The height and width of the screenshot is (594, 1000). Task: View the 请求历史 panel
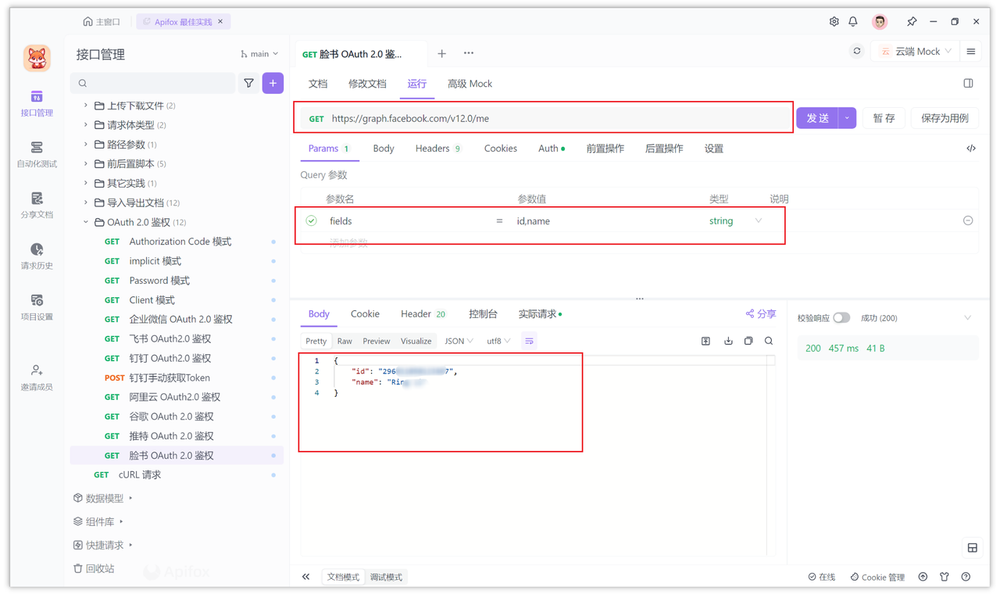tap(37, 258)
